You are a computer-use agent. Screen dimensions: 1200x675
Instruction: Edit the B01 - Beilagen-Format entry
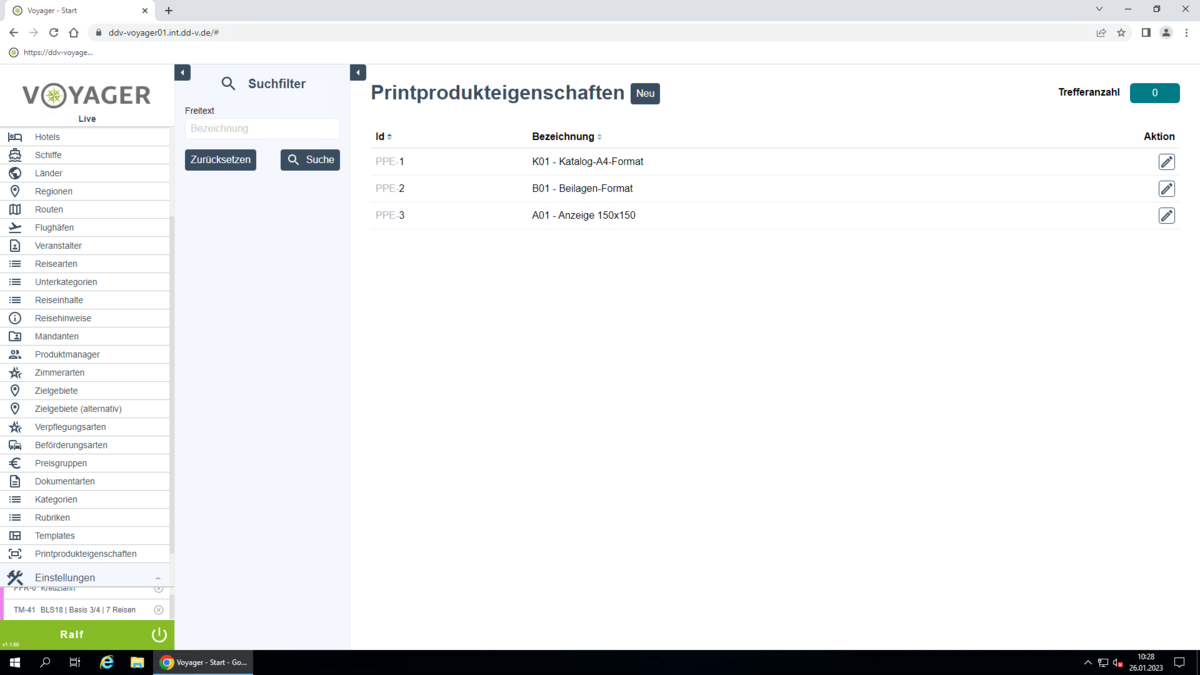click(1166, 189)
